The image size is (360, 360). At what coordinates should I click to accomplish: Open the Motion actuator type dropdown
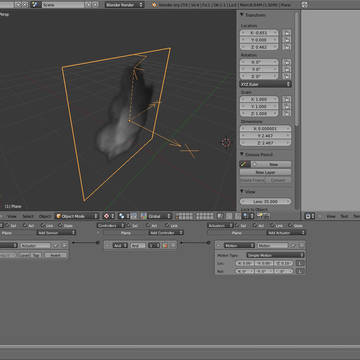[239, 245]
